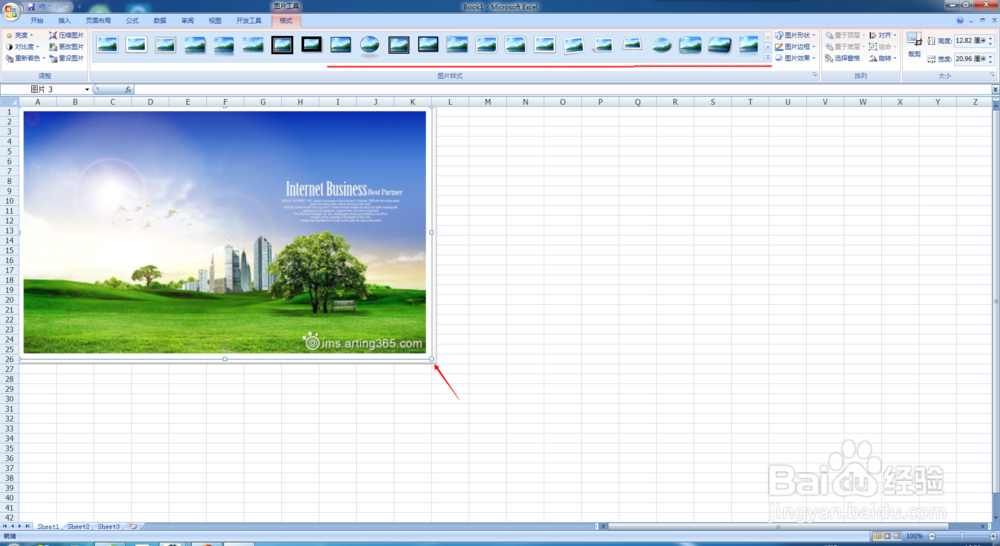Go to first sheet navigation arrow
This screenshot has width=1000, height=546.
(x=4, y=526)
